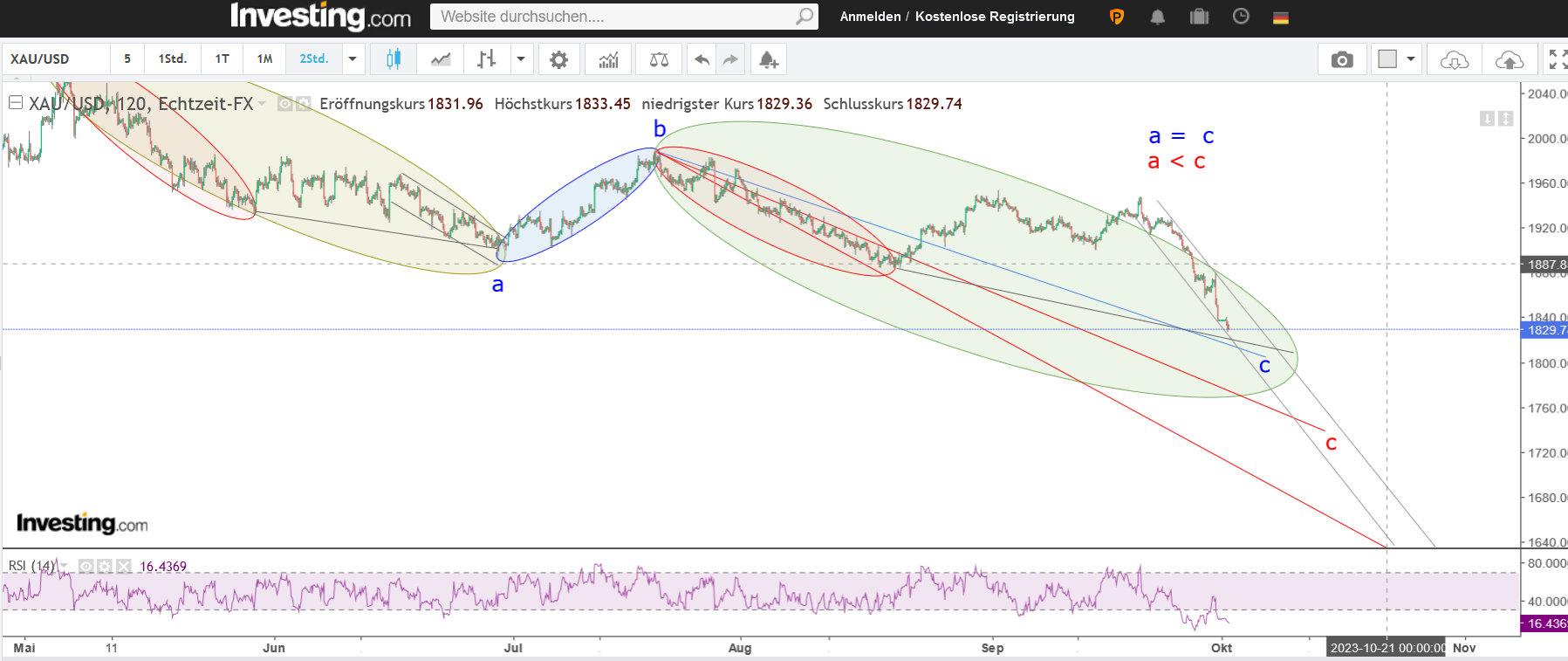1568x661 pixels.
Task: Toggle visibility of RSI indicator
Action: point(86,566)
